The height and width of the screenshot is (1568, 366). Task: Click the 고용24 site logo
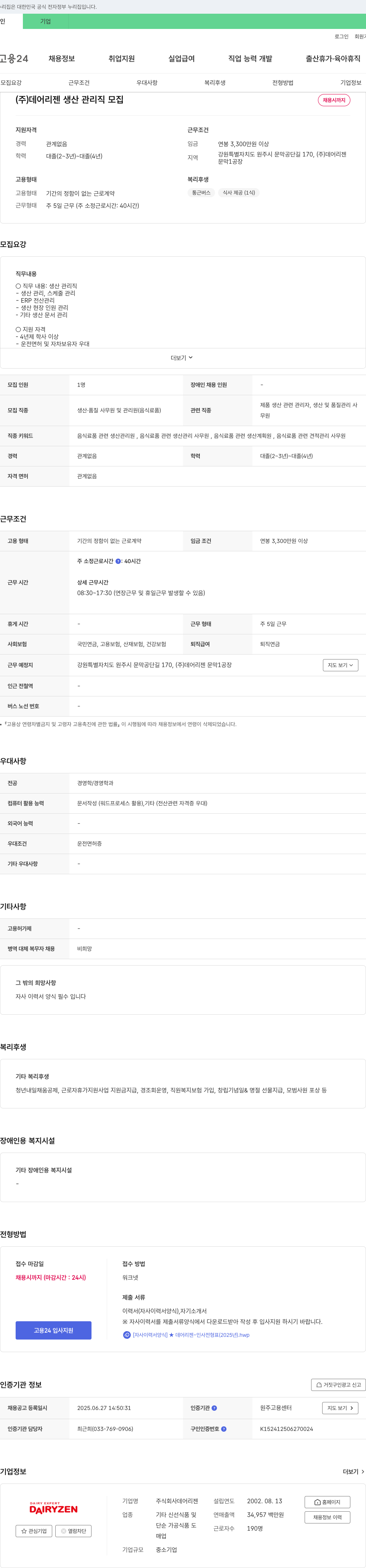click(x=14, y=58)
